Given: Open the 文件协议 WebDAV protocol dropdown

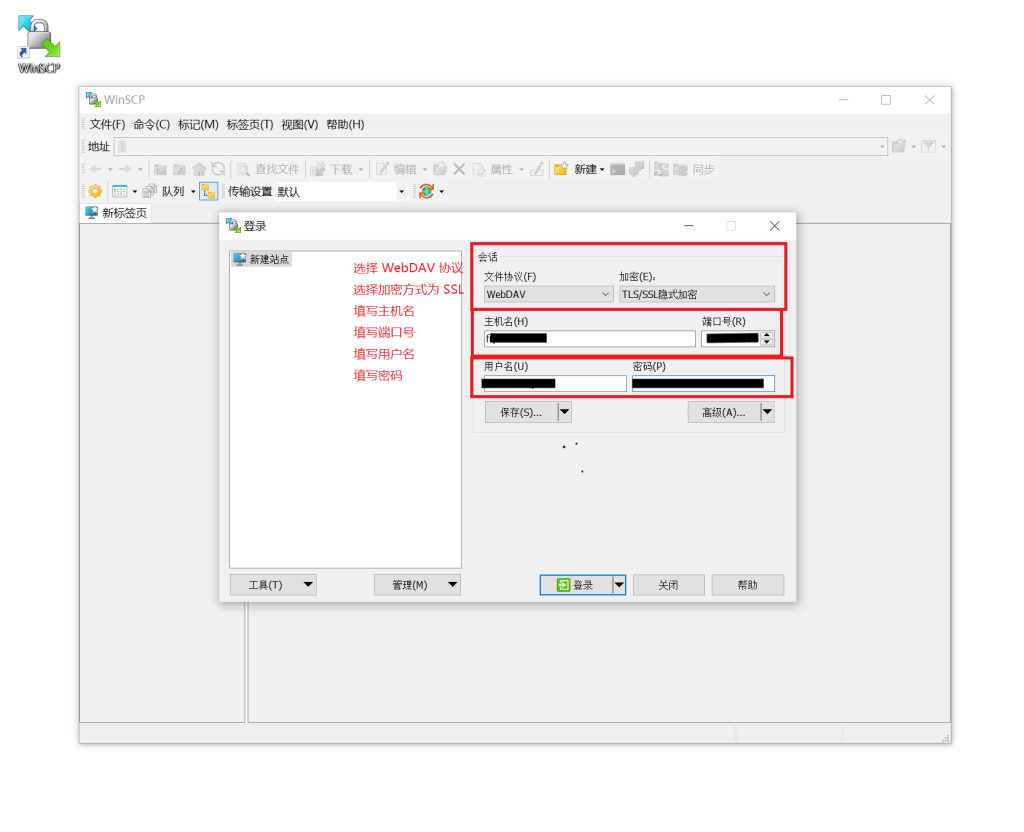Looking at the screenshot, I should (548, 294).
